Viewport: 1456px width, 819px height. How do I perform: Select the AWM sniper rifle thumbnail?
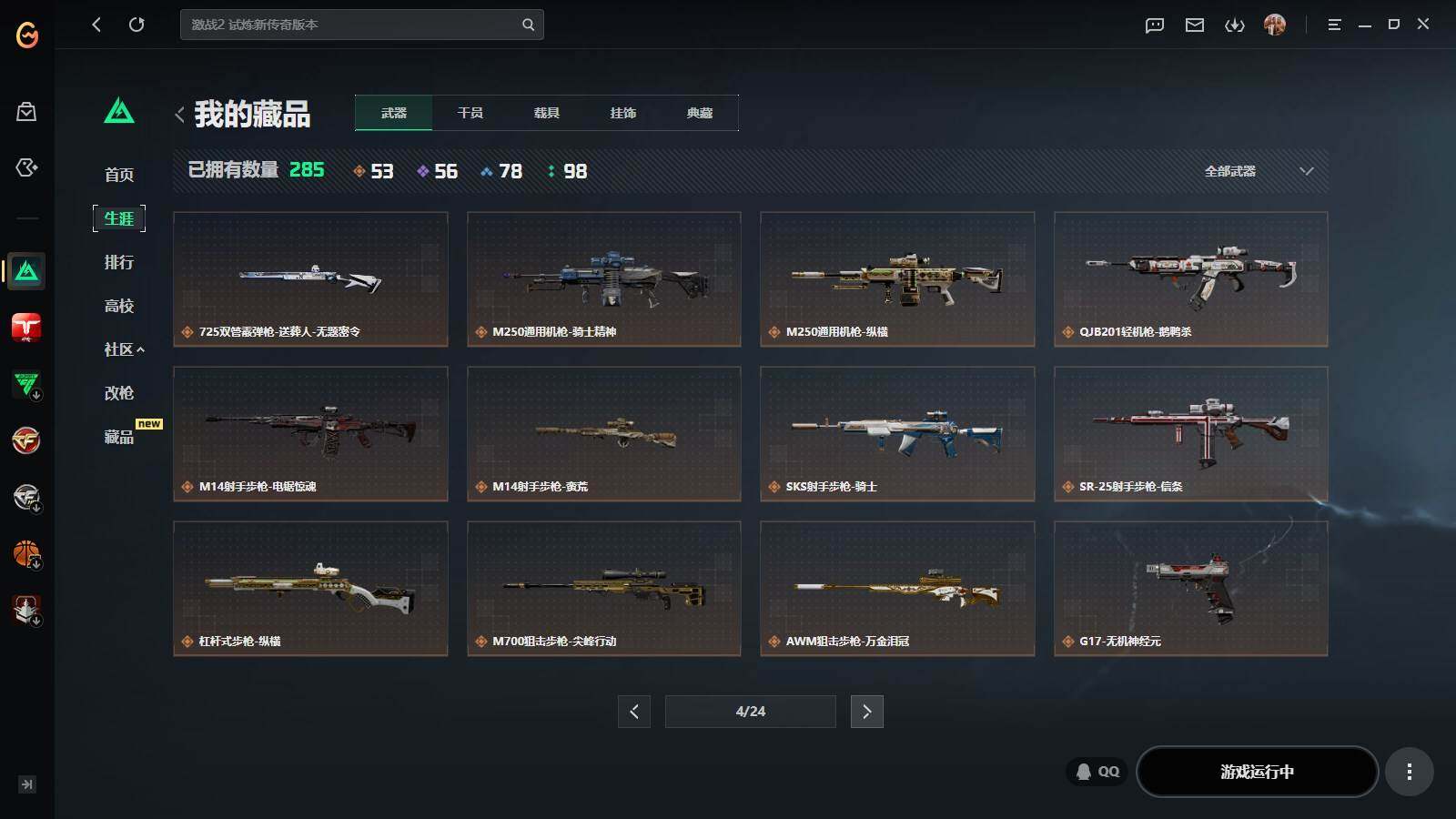[897, 588]
